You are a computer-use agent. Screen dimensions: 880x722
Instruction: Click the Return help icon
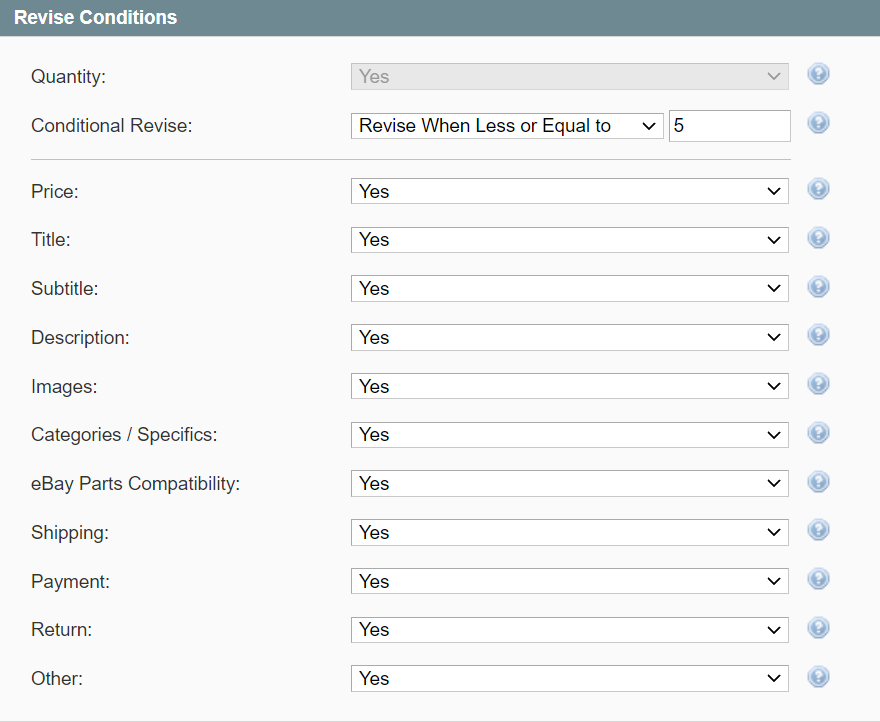(x=818, y=628)
